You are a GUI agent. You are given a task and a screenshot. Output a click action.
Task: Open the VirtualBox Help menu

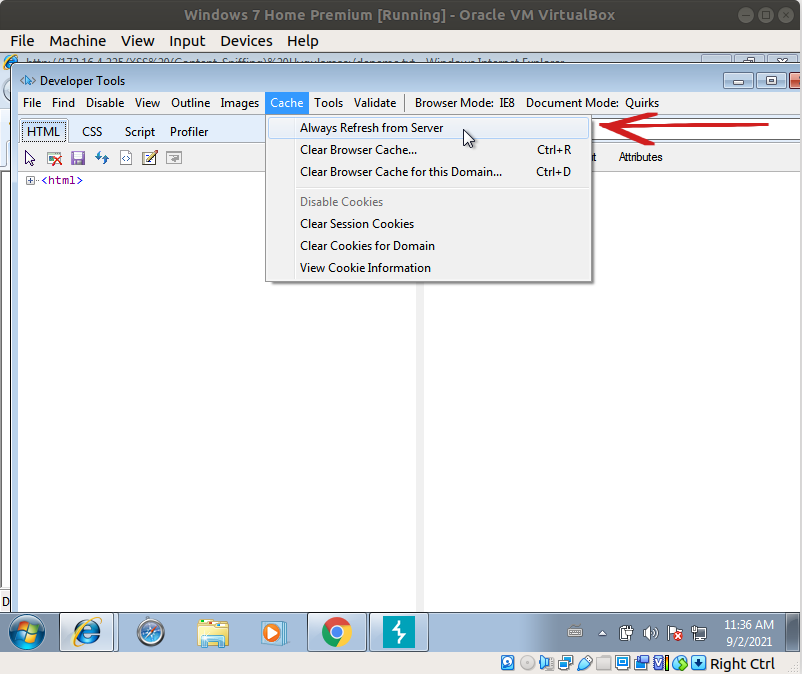pos(303,41)
